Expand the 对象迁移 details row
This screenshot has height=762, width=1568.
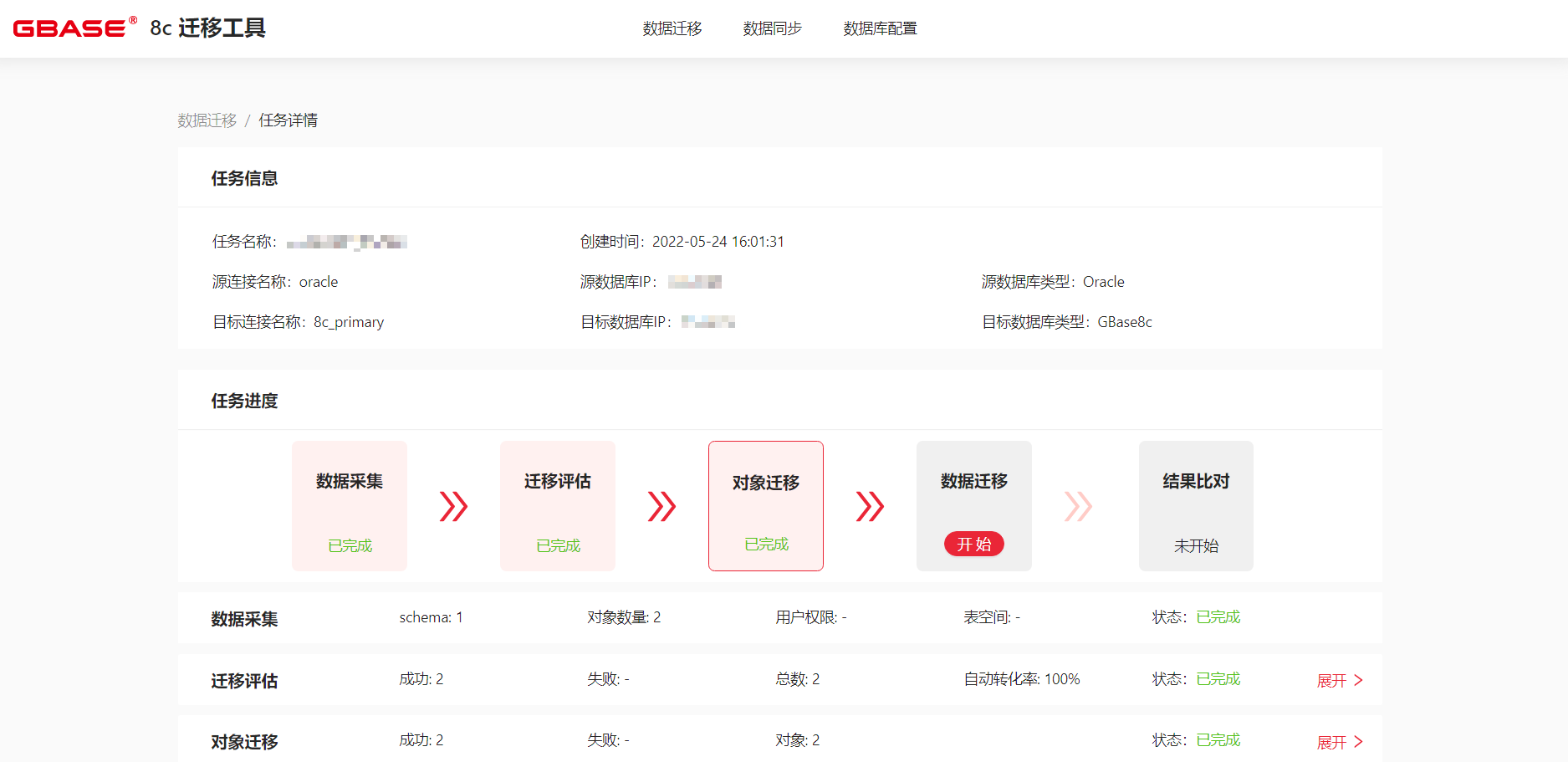(x=1340, y=742)
